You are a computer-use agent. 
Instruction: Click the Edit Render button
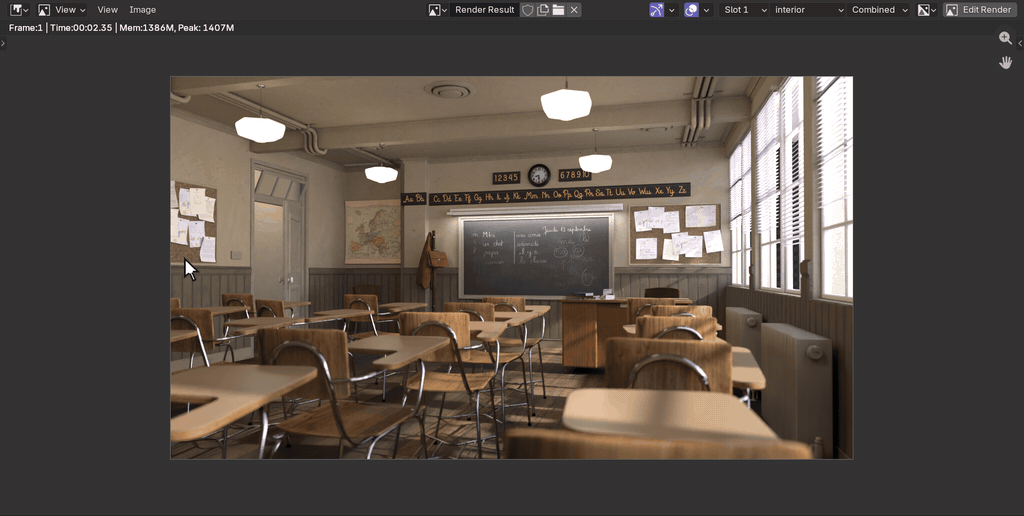(x=979, y=10)
